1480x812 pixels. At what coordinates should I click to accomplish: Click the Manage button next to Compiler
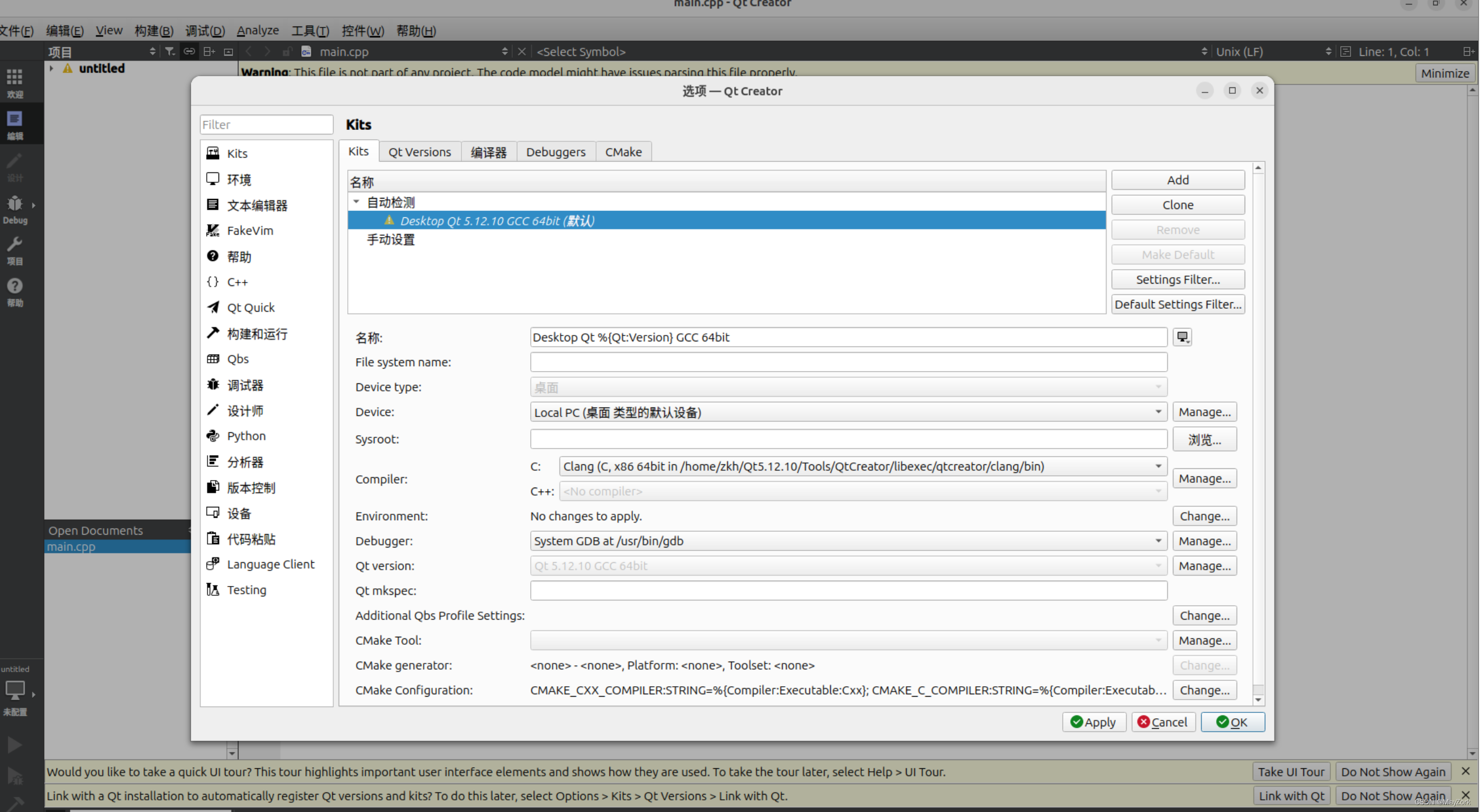(x=1204, y=478)
